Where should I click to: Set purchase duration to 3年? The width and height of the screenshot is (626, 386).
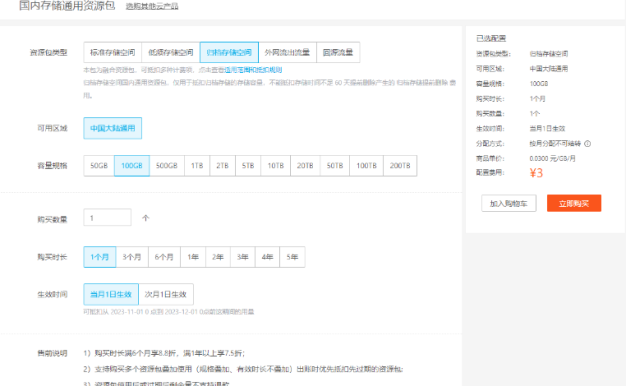click(242, 257)
